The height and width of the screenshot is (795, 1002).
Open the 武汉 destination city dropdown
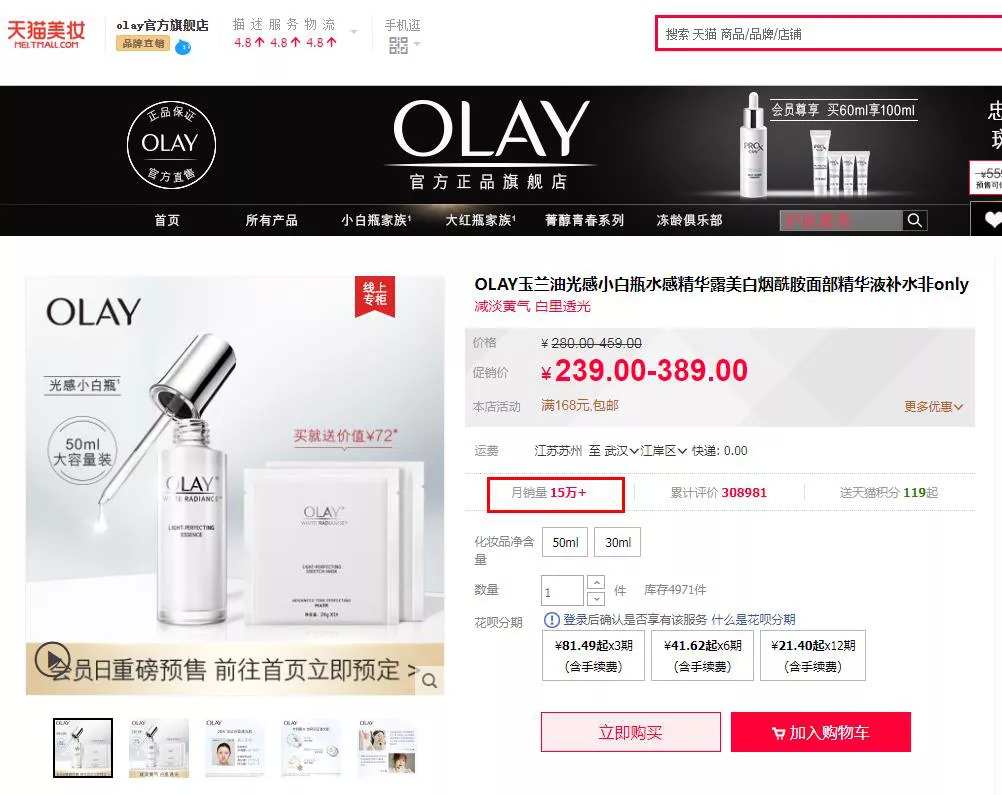tap(621, 451)
